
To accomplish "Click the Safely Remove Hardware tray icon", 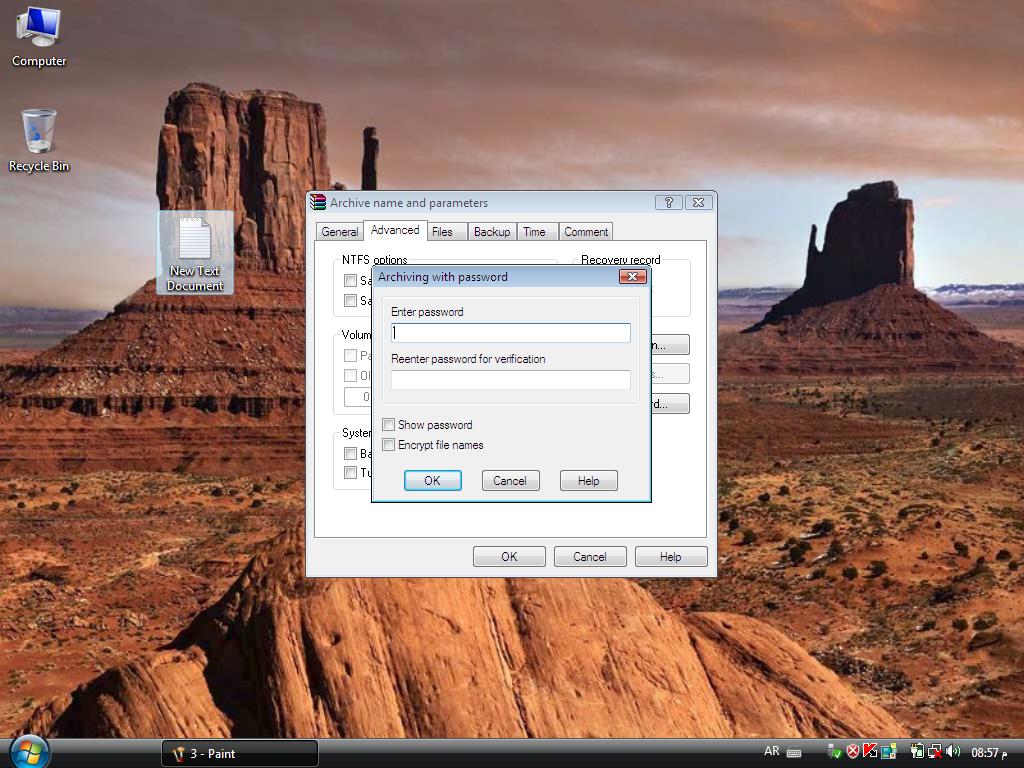I will [834, 751].
